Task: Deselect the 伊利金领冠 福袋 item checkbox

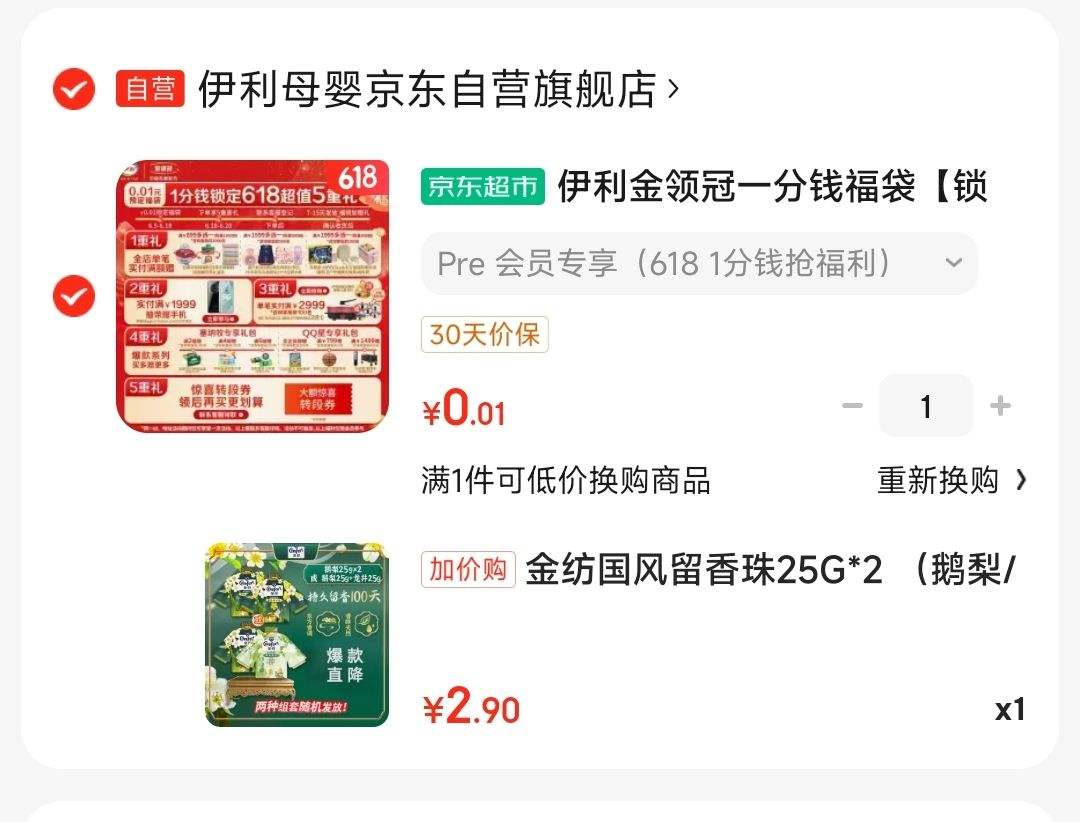Action: (74, 296)
